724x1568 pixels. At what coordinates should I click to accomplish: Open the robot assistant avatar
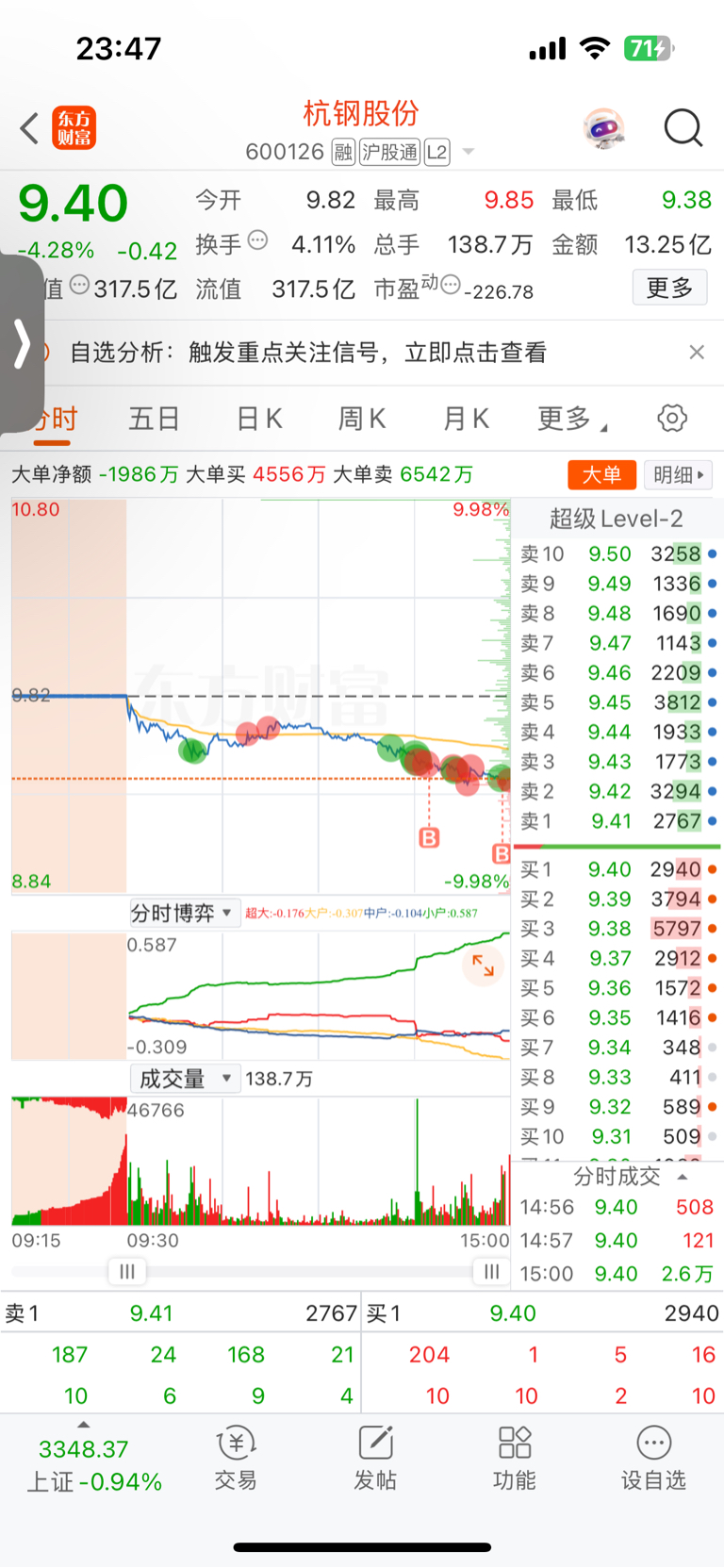coord(603,127)
